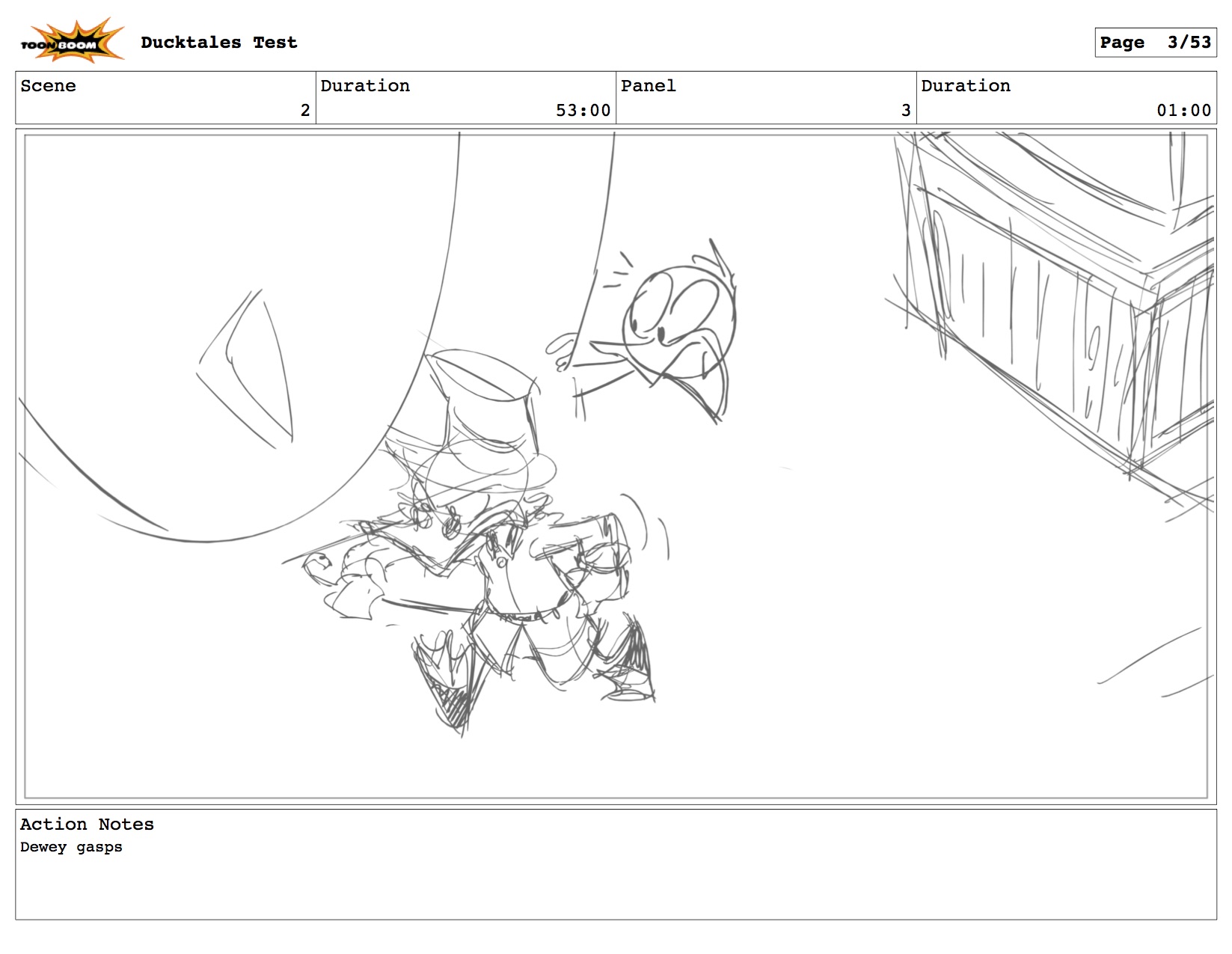Click the Page 3/53 indicator box
Viewport: 1232px width, 954px height.
click(1154, 43)
